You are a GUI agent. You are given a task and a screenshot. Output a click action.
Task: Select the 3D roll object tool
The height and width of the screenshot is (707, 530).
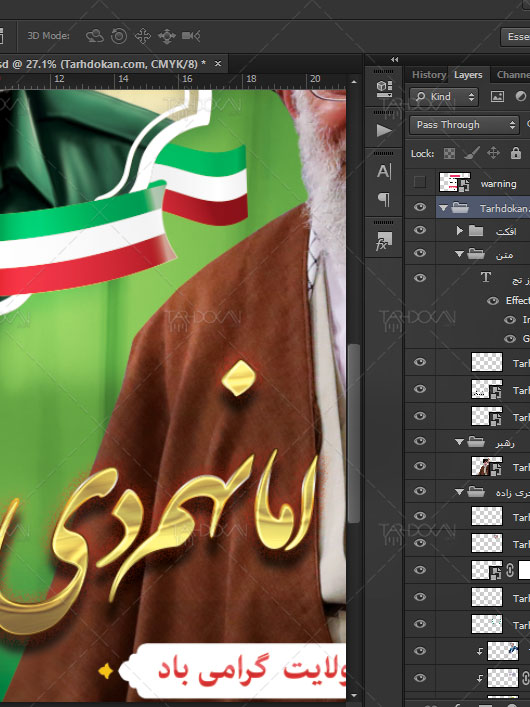119,36
